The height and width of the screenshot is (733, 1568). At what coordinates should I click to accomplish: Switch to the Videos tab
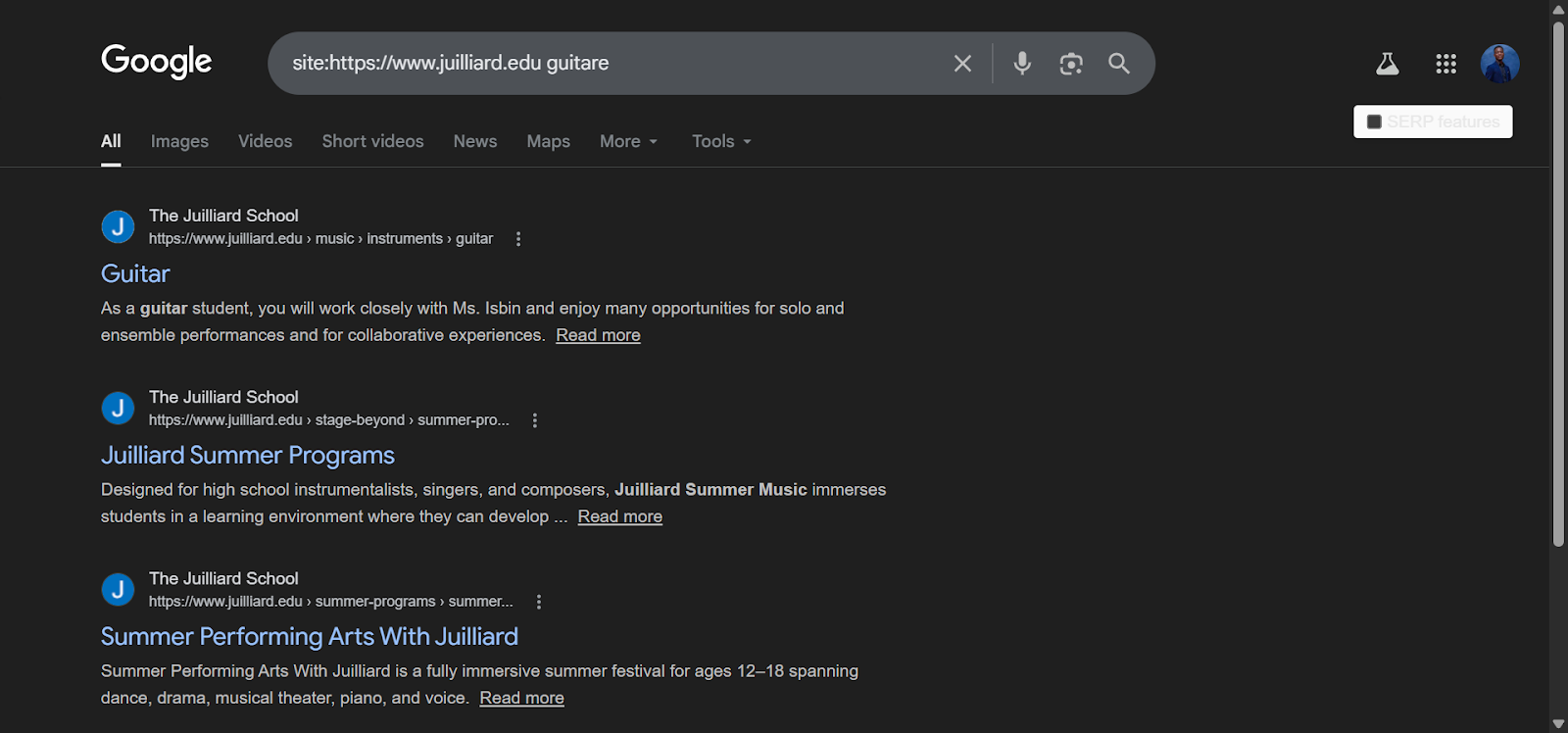point(265,141)
